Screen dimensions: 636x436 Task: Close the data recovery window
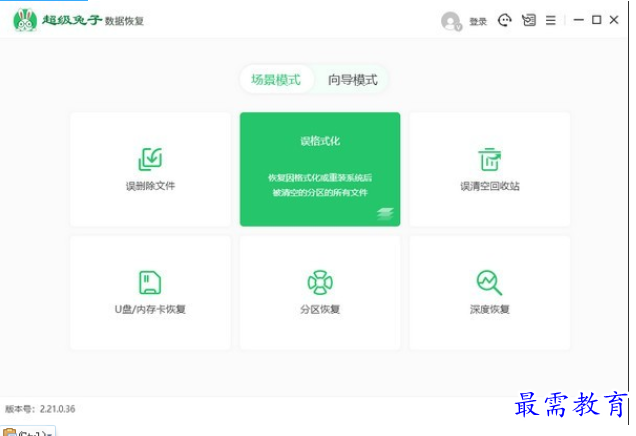(x=614, y=19)
